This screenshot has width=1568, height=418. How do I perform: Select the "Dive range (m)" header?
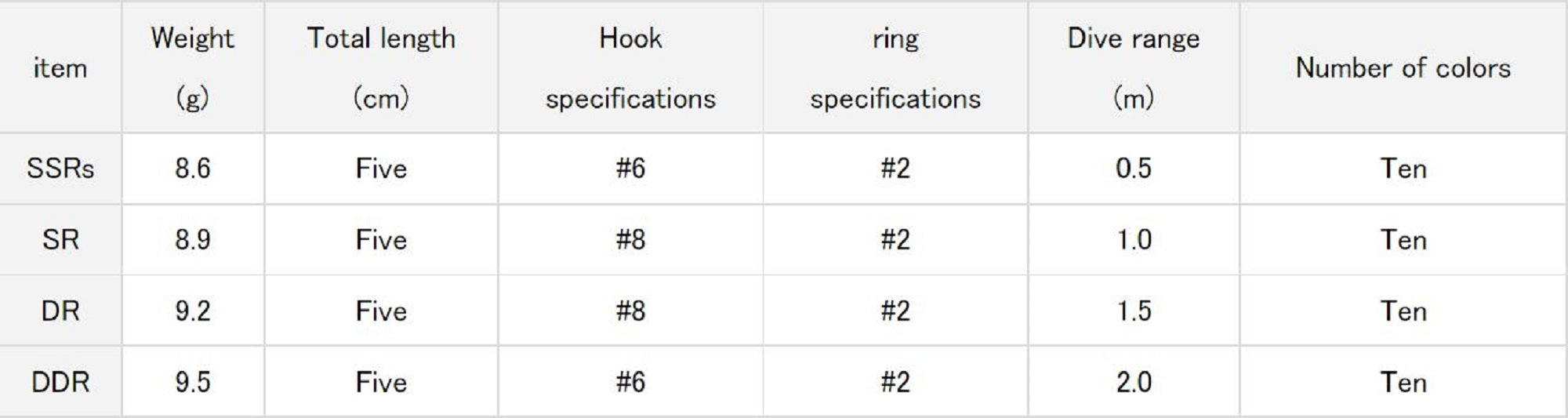[1134, 68]
